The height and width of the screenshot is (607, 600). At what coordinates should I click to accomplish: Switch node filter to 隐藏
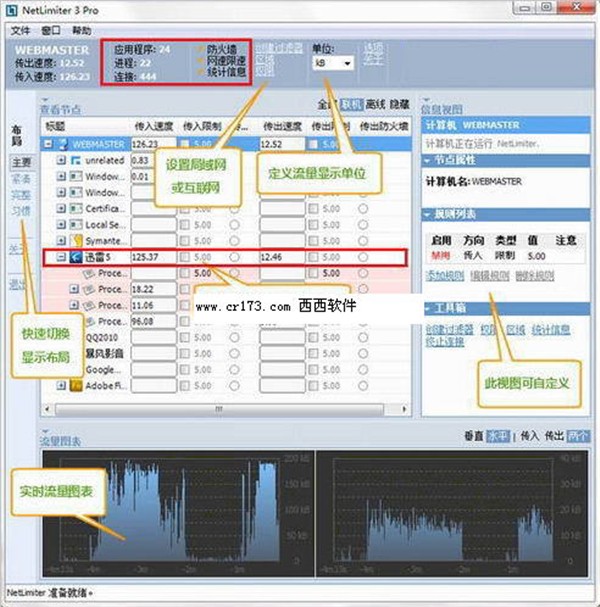(399, 104)
